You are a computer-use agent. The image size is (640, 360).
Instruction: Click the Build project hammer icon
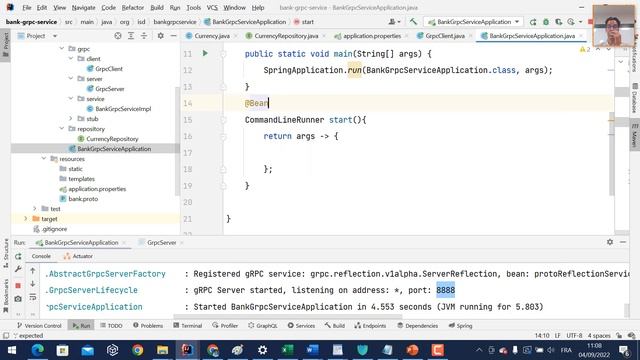pos(413,22)
